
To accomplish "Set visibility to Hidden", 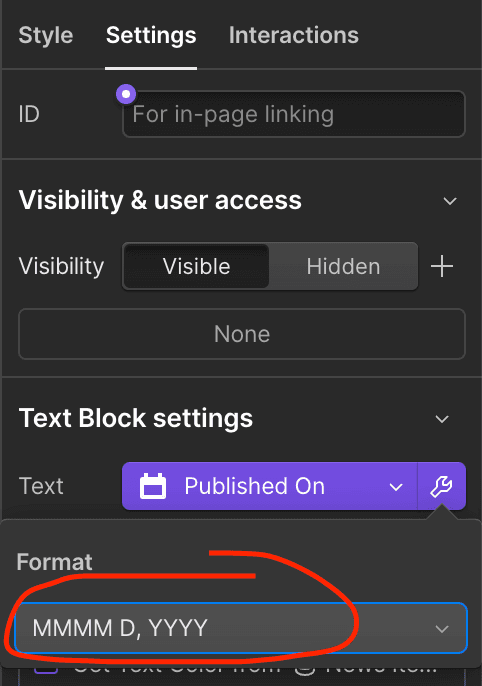I will click(343, 266).
